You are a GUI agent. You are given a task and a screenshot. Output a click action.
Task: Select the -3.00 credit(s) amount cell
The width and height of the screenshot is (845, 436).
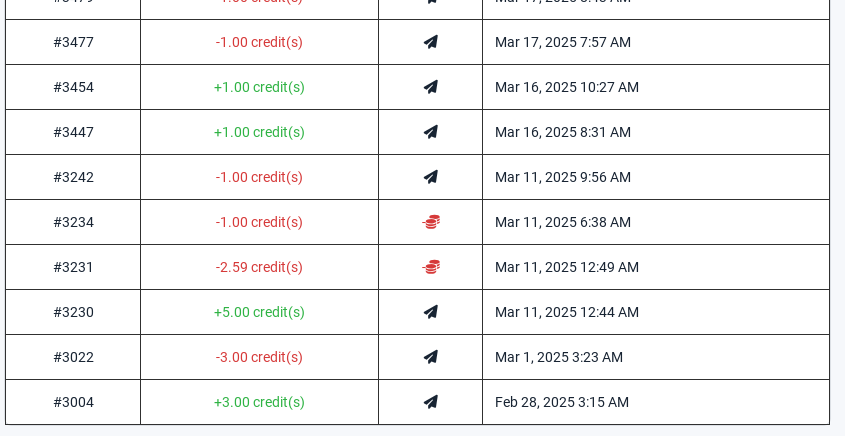pos(259,357)
